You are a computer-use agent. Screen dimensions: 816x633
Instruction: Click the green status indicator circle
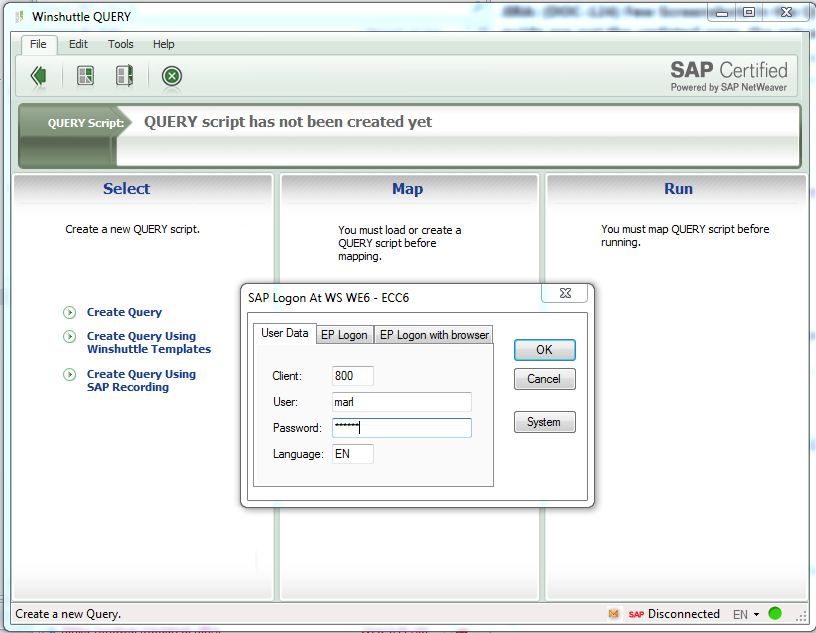tap(775, 614)
